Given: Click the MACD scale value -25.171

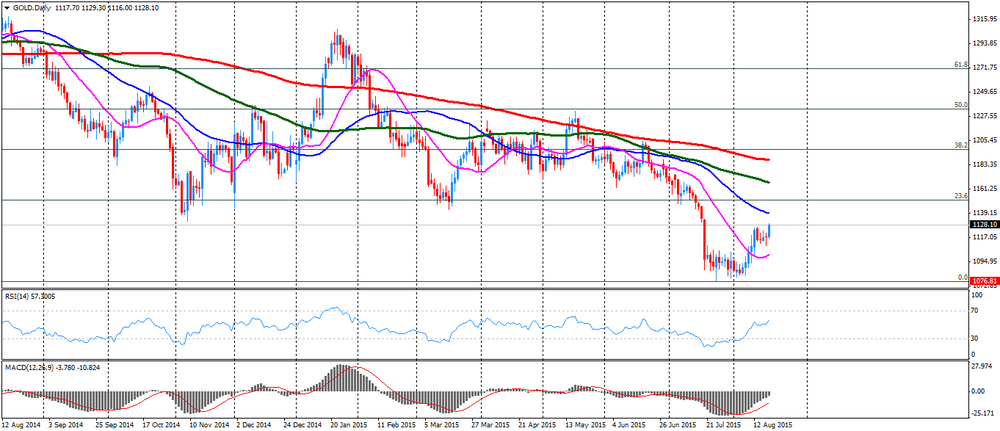Looking at the screenshot, I should pos(983,411).
